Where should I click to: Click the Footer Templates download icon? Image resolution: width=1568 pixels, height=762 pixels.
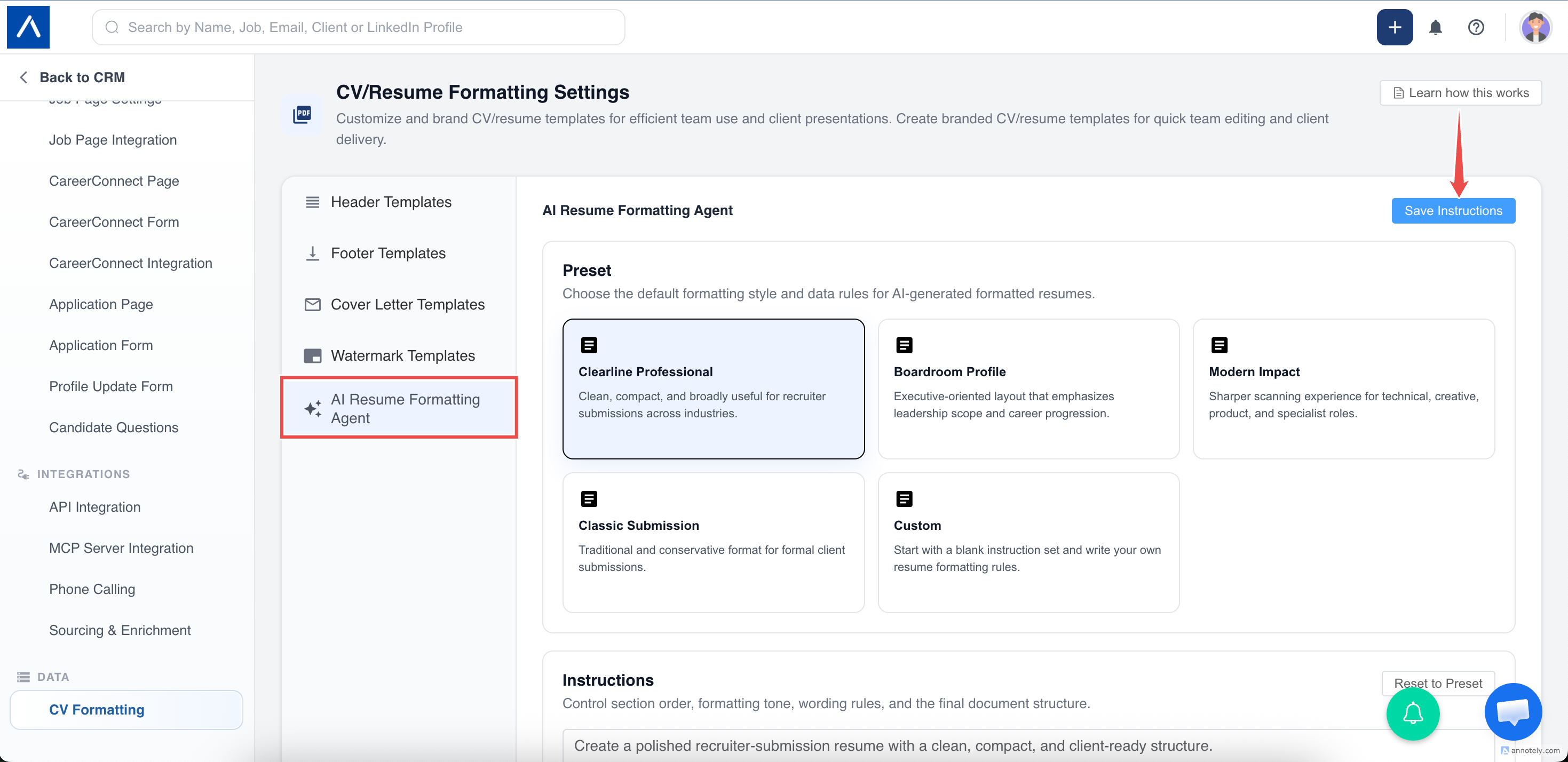[312, 253]
